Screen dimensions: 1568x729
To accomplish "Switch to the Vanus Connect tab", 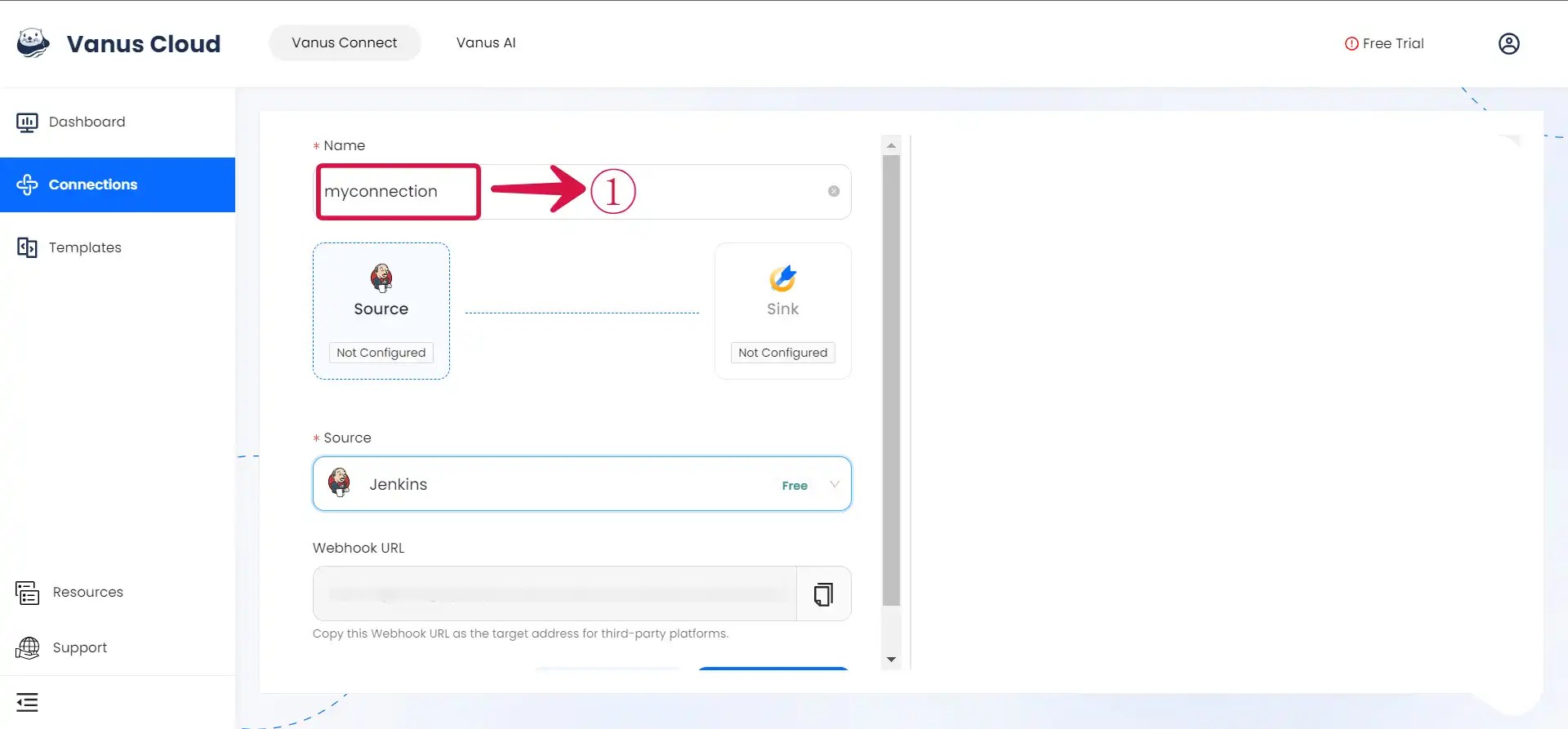I will point(345,42).
